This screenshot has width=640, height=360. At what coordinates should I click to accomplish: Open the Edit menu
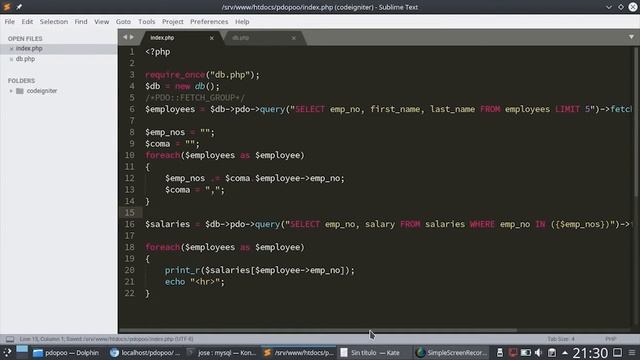(27, 22)
